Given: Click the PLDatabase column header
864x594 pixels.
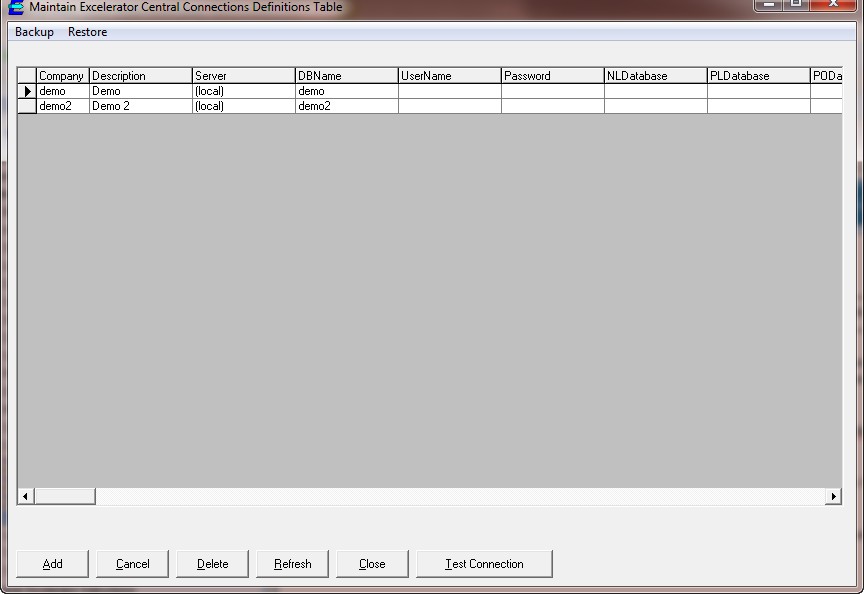Looking at the screenshot, I should [x=759, y=76].
